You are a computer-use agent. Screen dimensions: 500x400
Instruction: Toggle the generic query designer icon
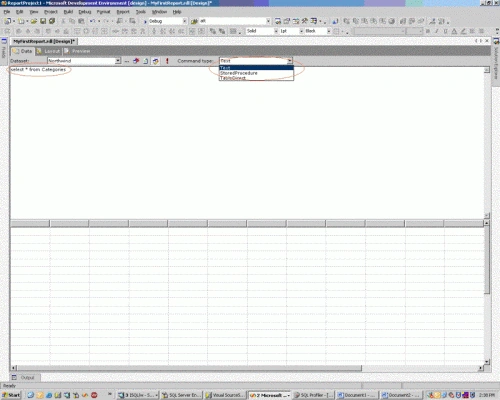point(156,61)
